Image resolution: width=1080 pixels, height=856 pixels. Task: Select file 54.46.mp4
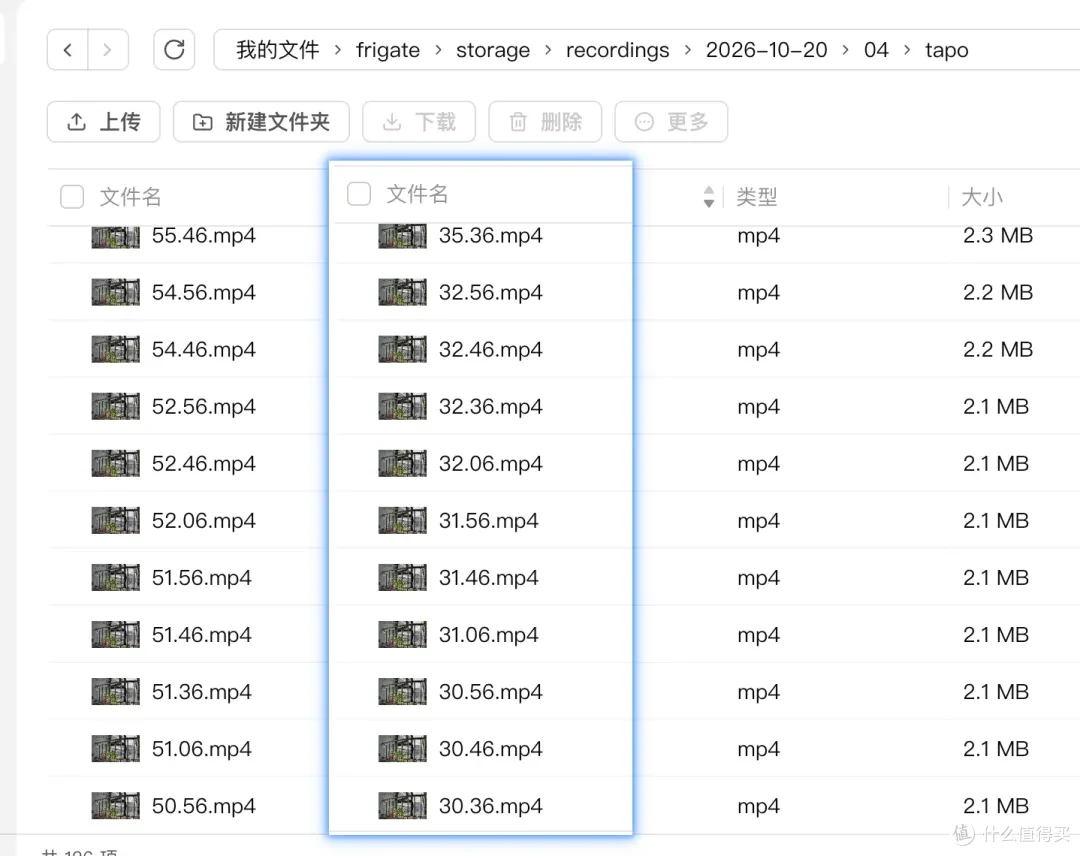204,349
